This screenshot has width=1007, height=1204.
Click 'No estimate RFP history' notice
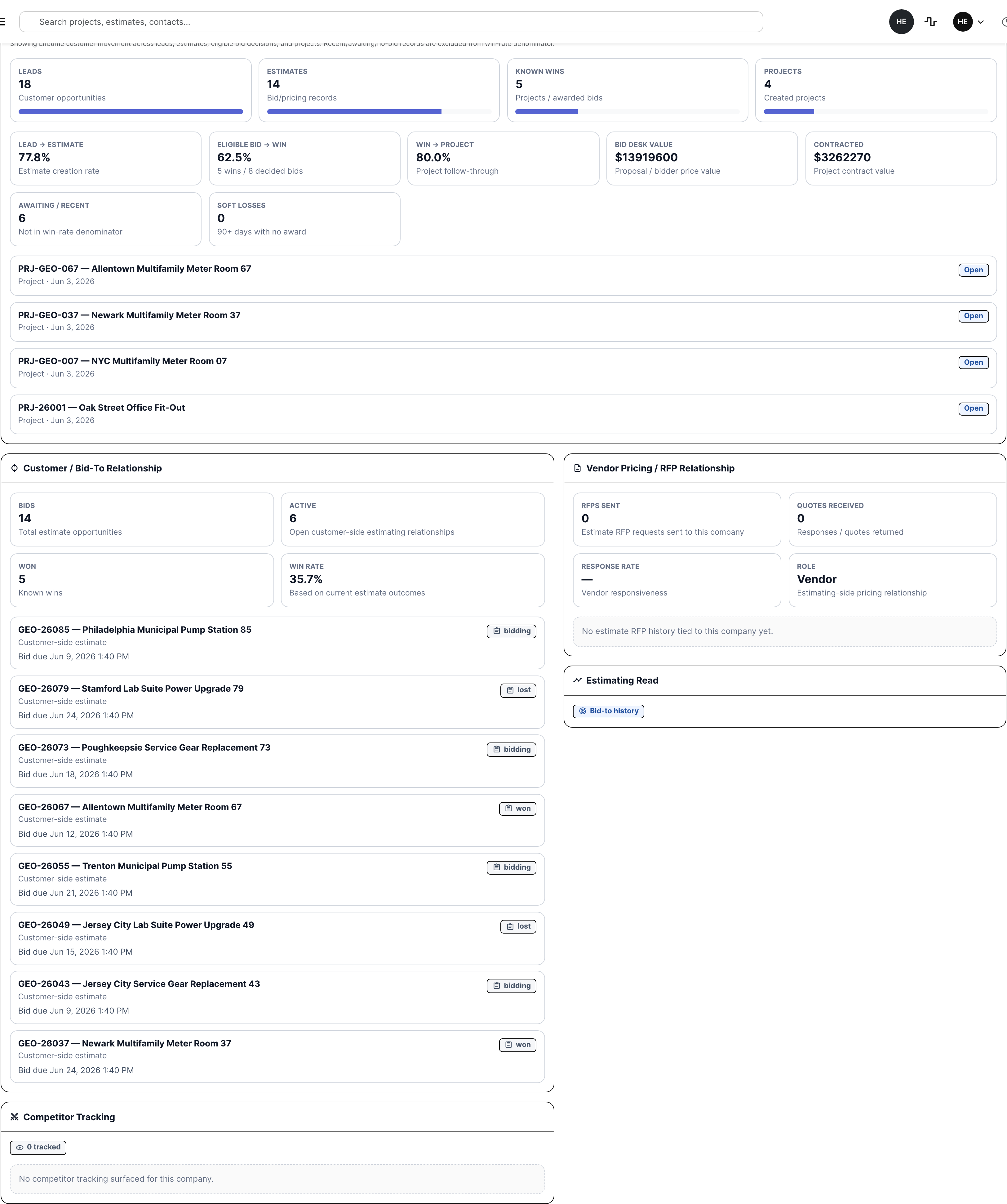pyautogui.click(x=785, y=631)
